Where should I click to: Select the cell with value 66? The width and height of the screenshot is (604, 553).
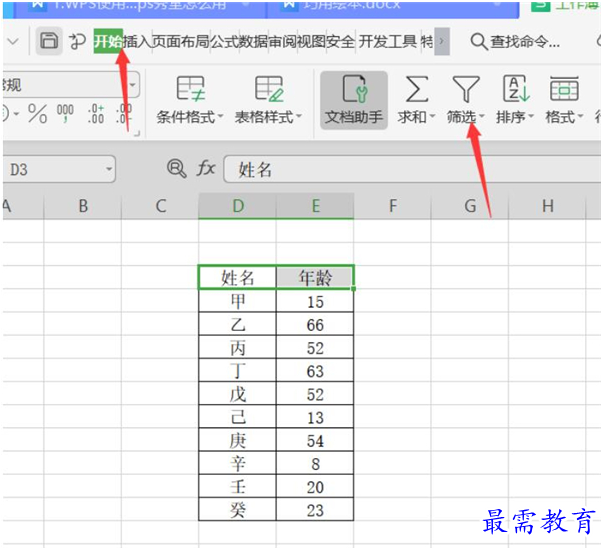tap(315, 324)
